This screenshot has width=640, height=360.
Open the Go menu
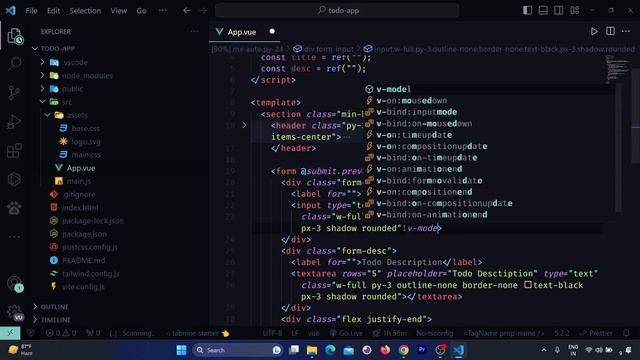[x=141, y=11]
